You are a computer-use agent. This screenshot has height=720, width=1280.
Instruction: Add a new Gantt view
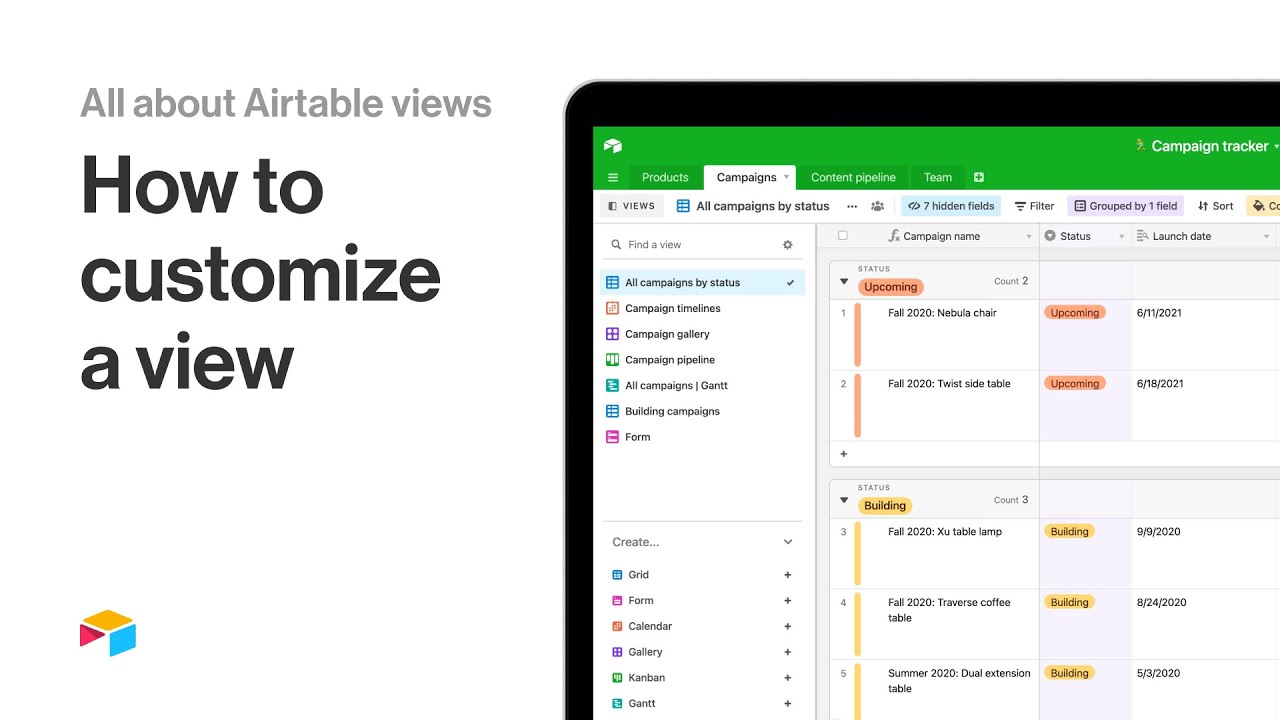(788, 703)
